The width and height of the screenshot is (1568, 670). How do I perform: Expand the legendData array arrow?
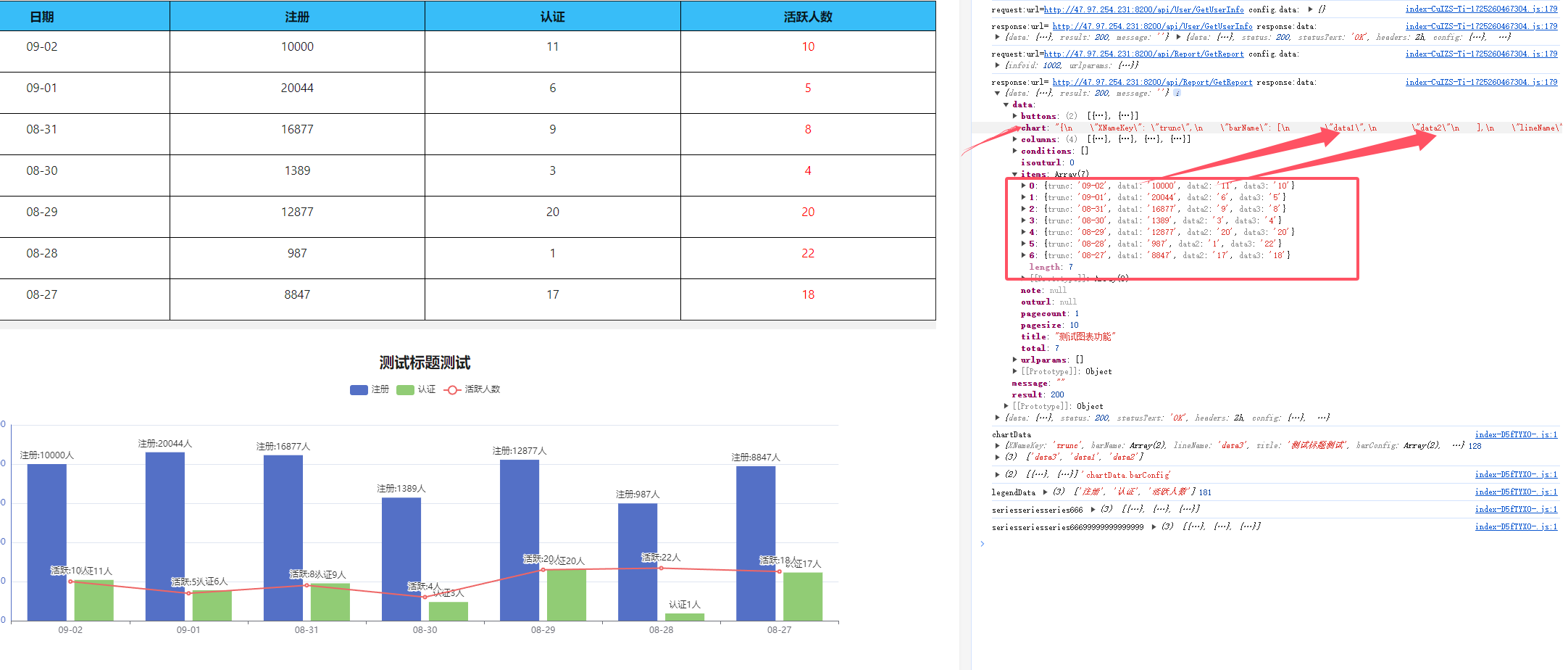tap(1045, 492)
